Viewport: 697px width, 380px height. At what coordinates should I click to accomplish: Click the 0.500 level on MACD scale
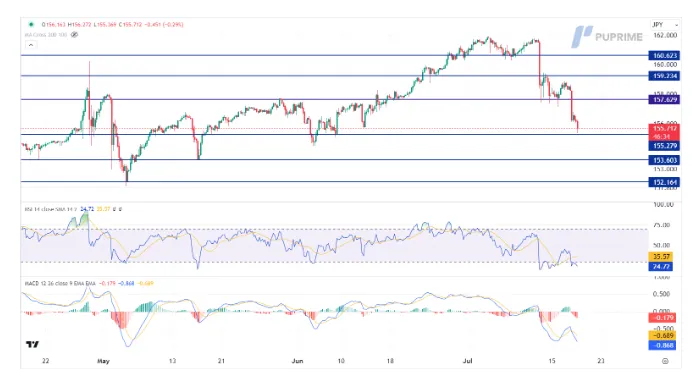(x=661, y=294)
